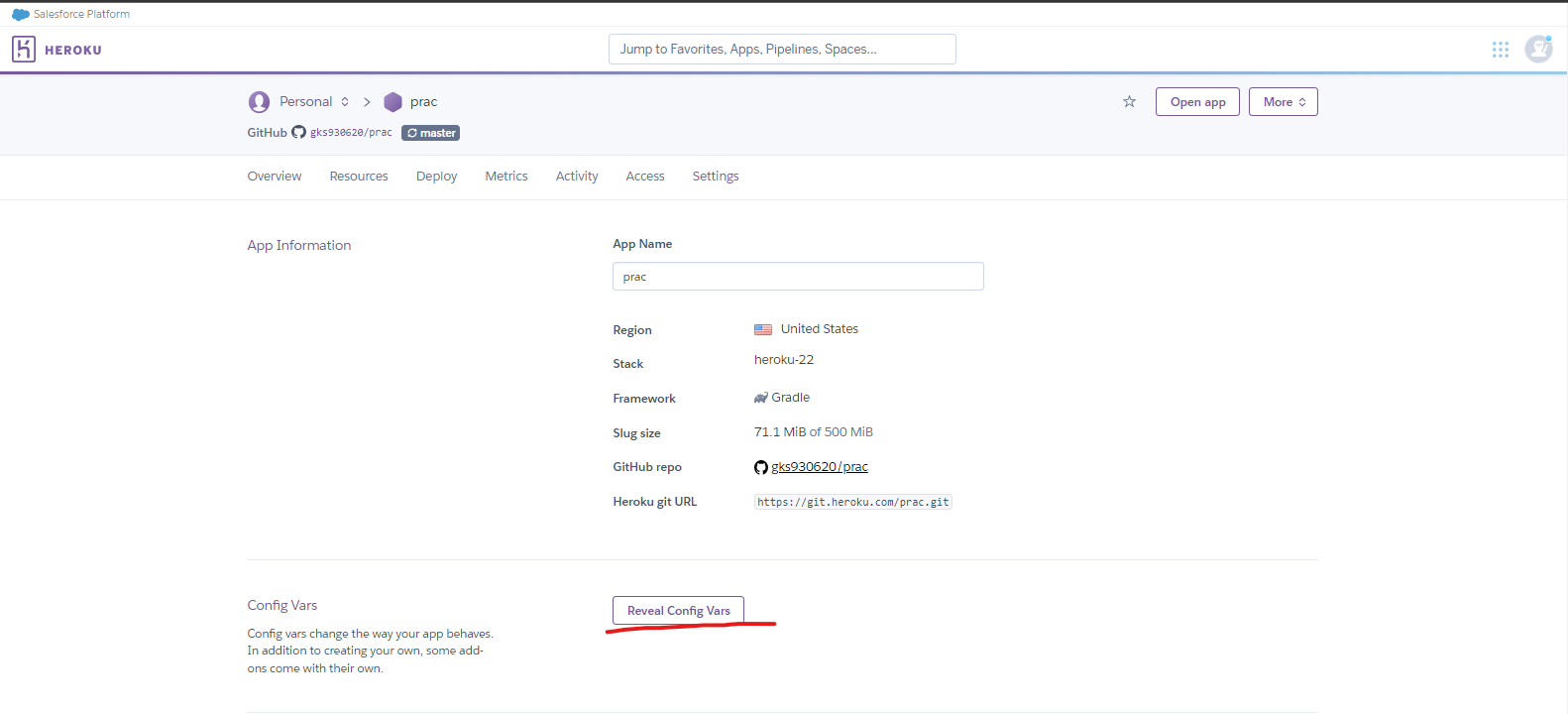
Task: Click the Personal account avatar icon
Action: (x=259, y=101)
